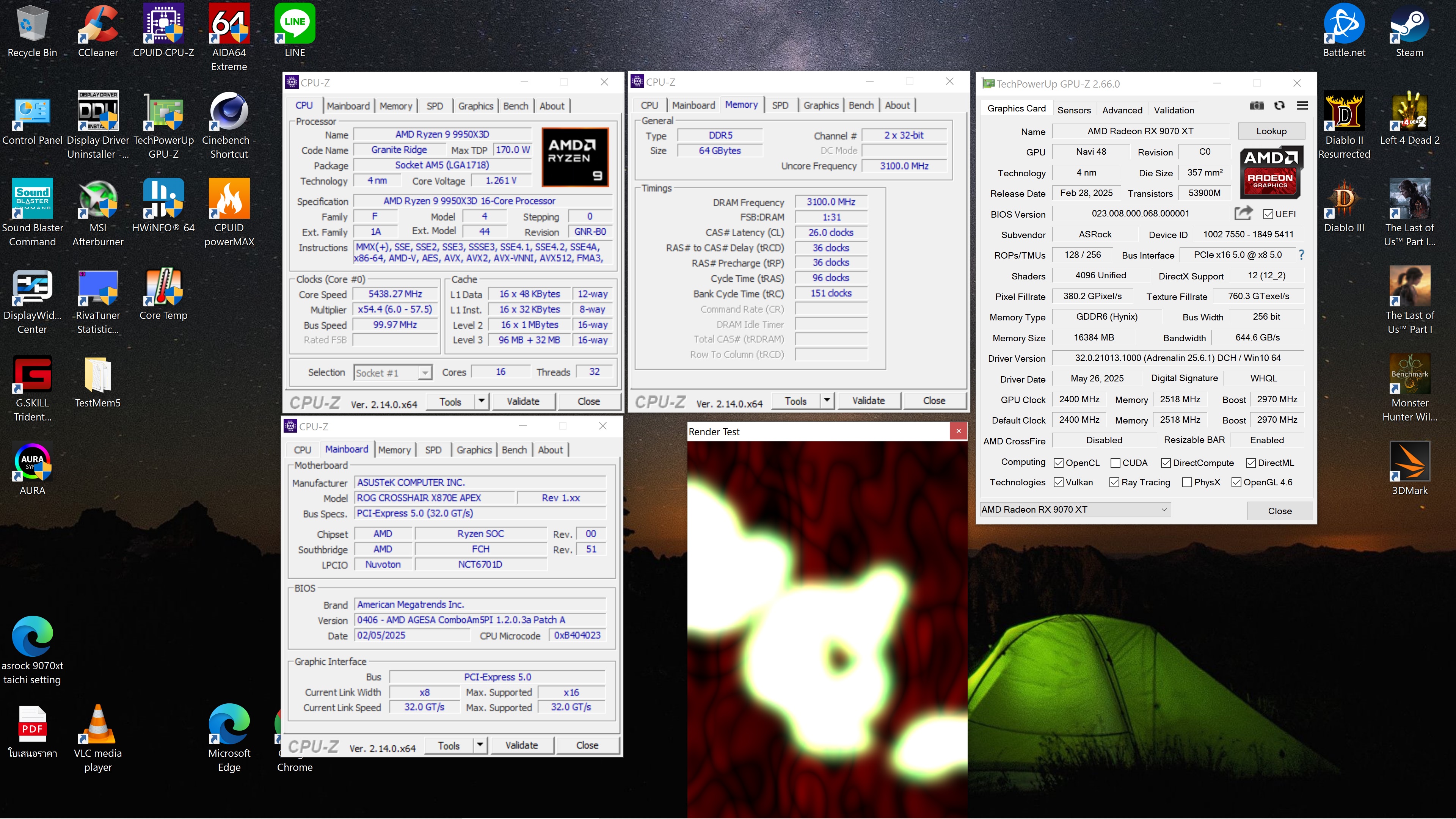
Task: Toggle the DirectML checkbox
Action: click(x=1251, y=463)
